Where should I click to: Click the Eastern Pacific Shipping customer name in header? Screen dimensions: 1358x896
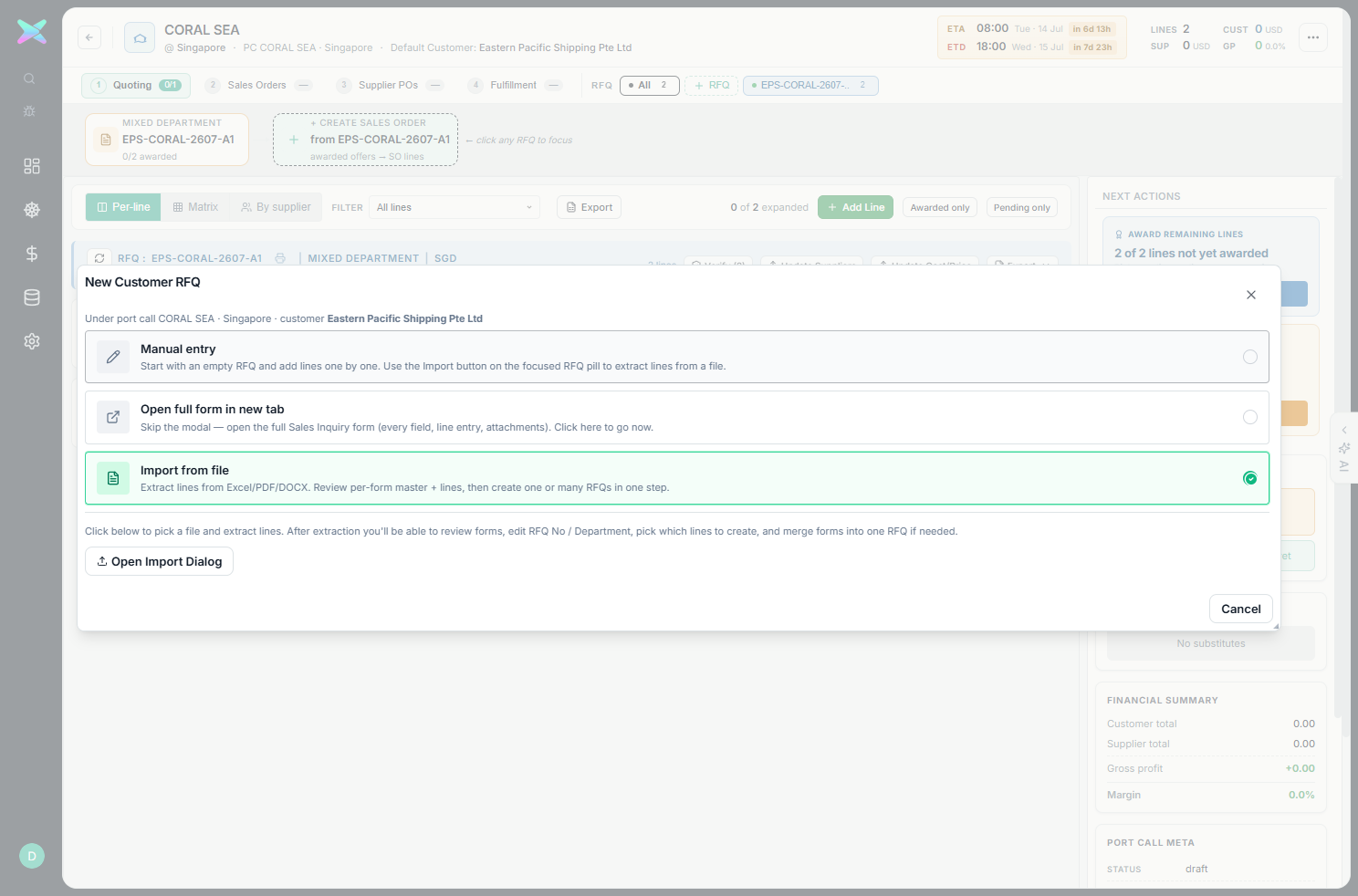pyautogui.click(x=555, y=47)
